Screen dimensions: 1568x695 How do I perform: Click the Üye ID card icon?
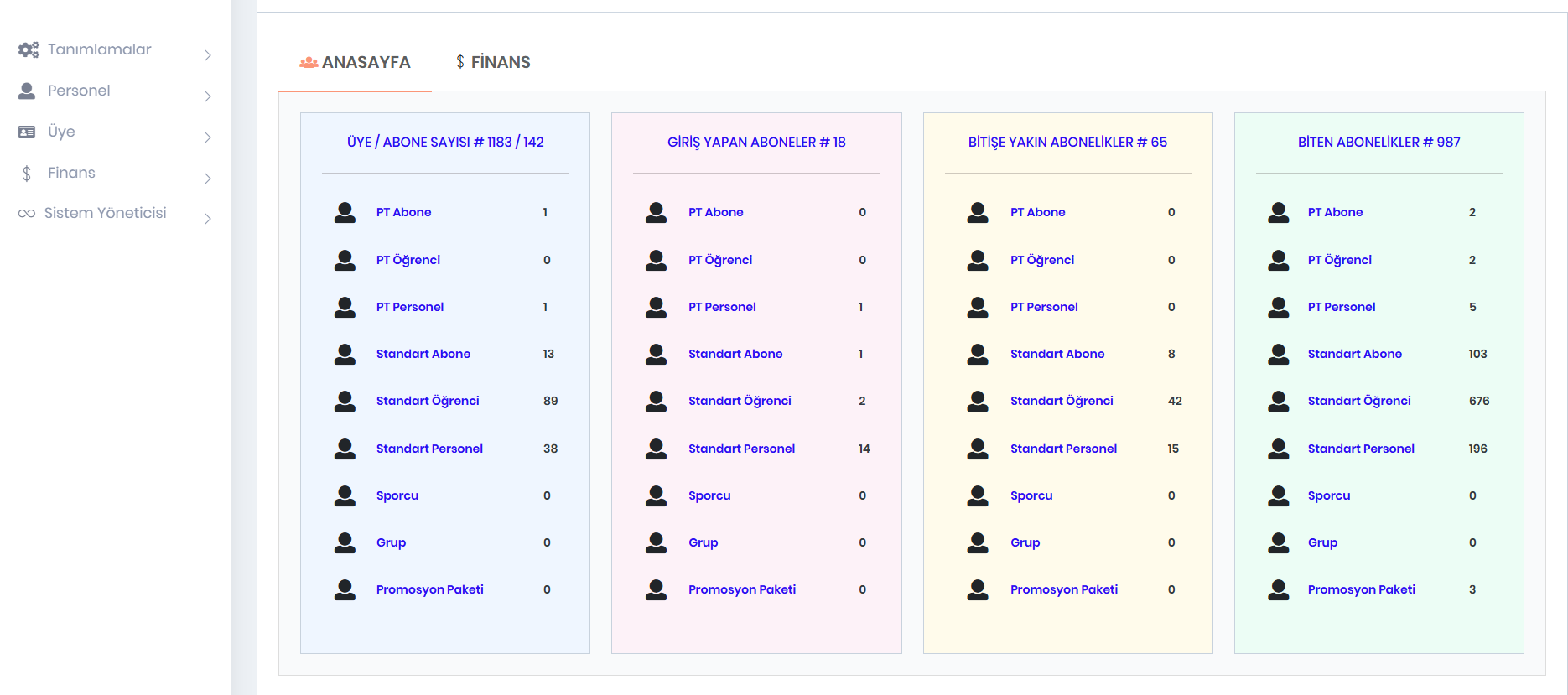pos(27,132)
